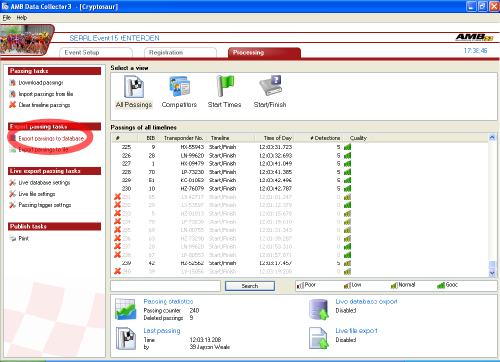Click Download passings task

pyautogui.click(x=41, y=83)
